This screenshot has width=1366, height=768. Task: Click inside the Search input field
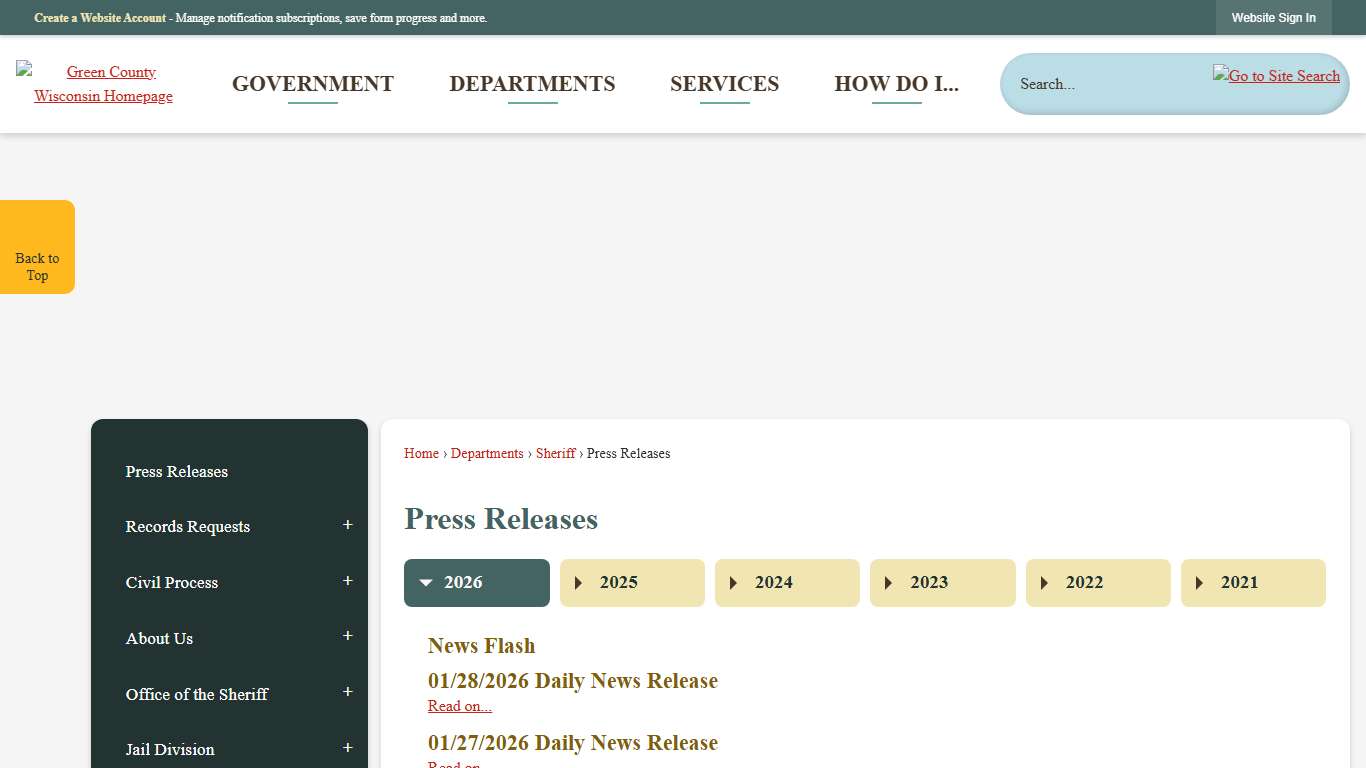click(1100, 84)
